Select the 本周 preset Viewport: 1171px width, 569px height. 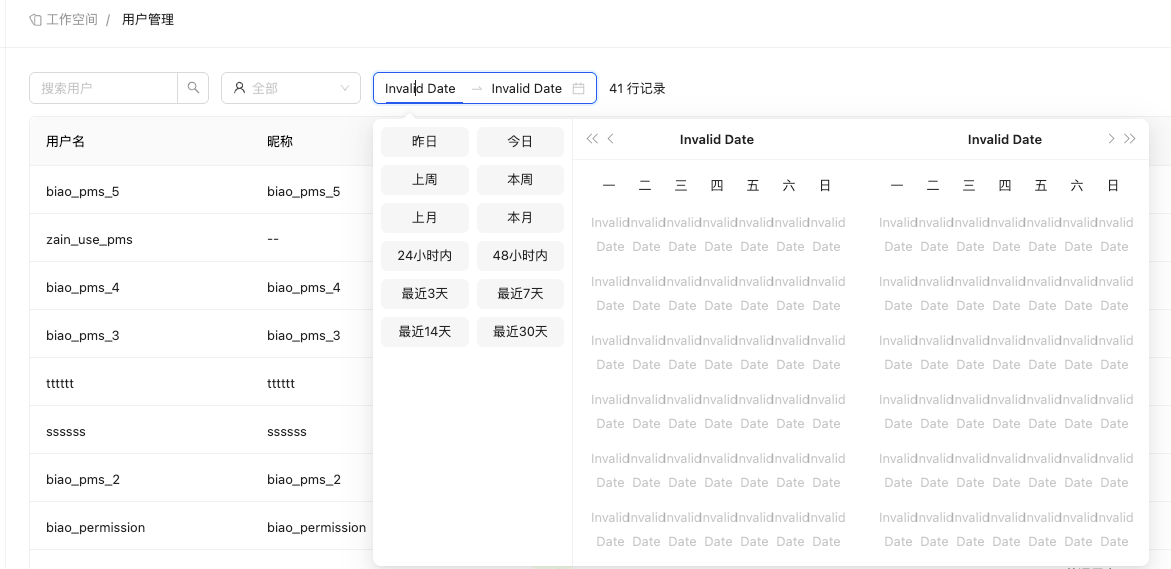521,180
